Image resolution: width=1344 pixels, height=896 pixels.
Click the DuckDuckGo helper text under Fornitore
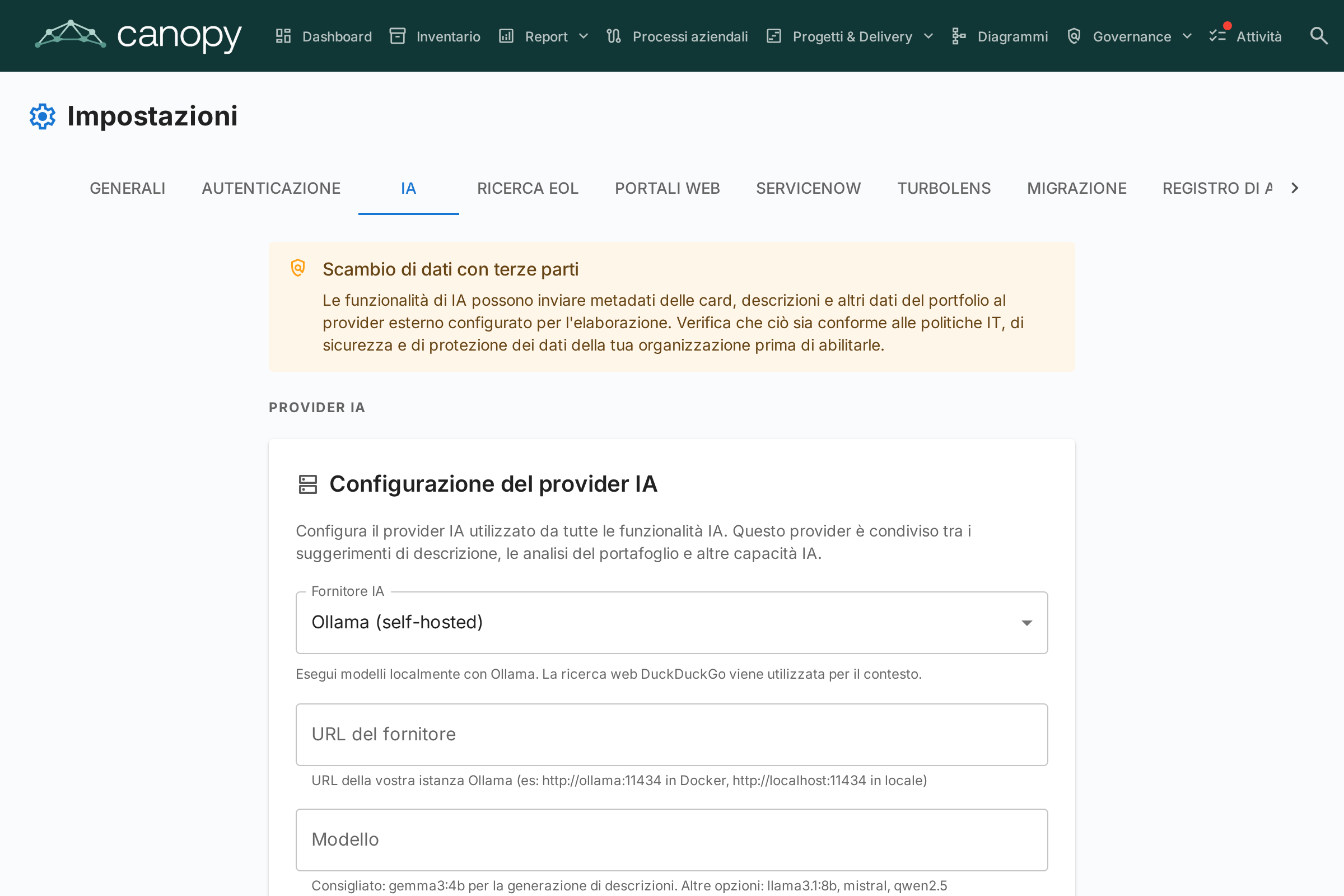point(609,674)
